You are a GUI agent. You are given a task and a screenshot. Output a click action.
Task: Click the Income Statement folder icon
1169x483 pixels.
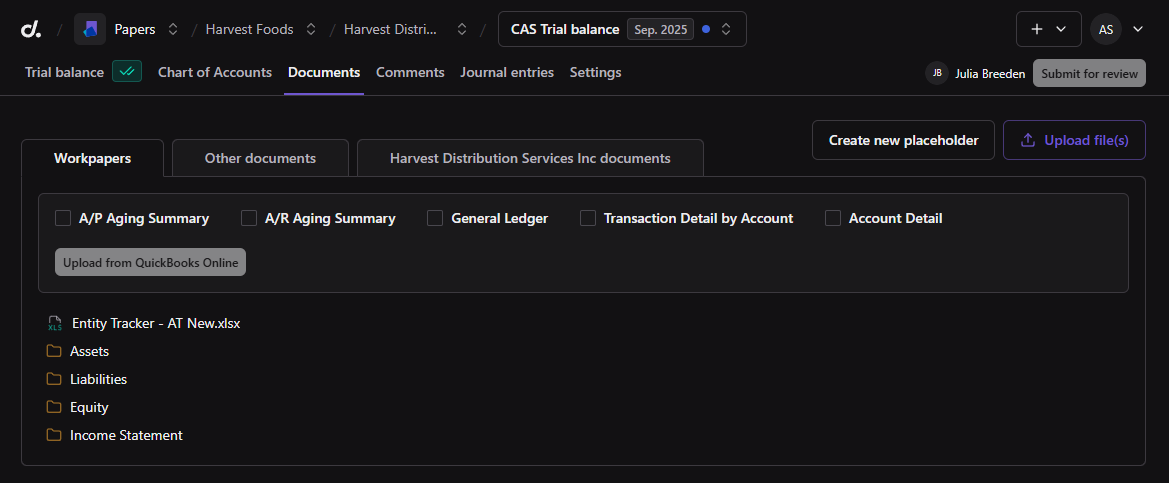(x=54, y=435)
